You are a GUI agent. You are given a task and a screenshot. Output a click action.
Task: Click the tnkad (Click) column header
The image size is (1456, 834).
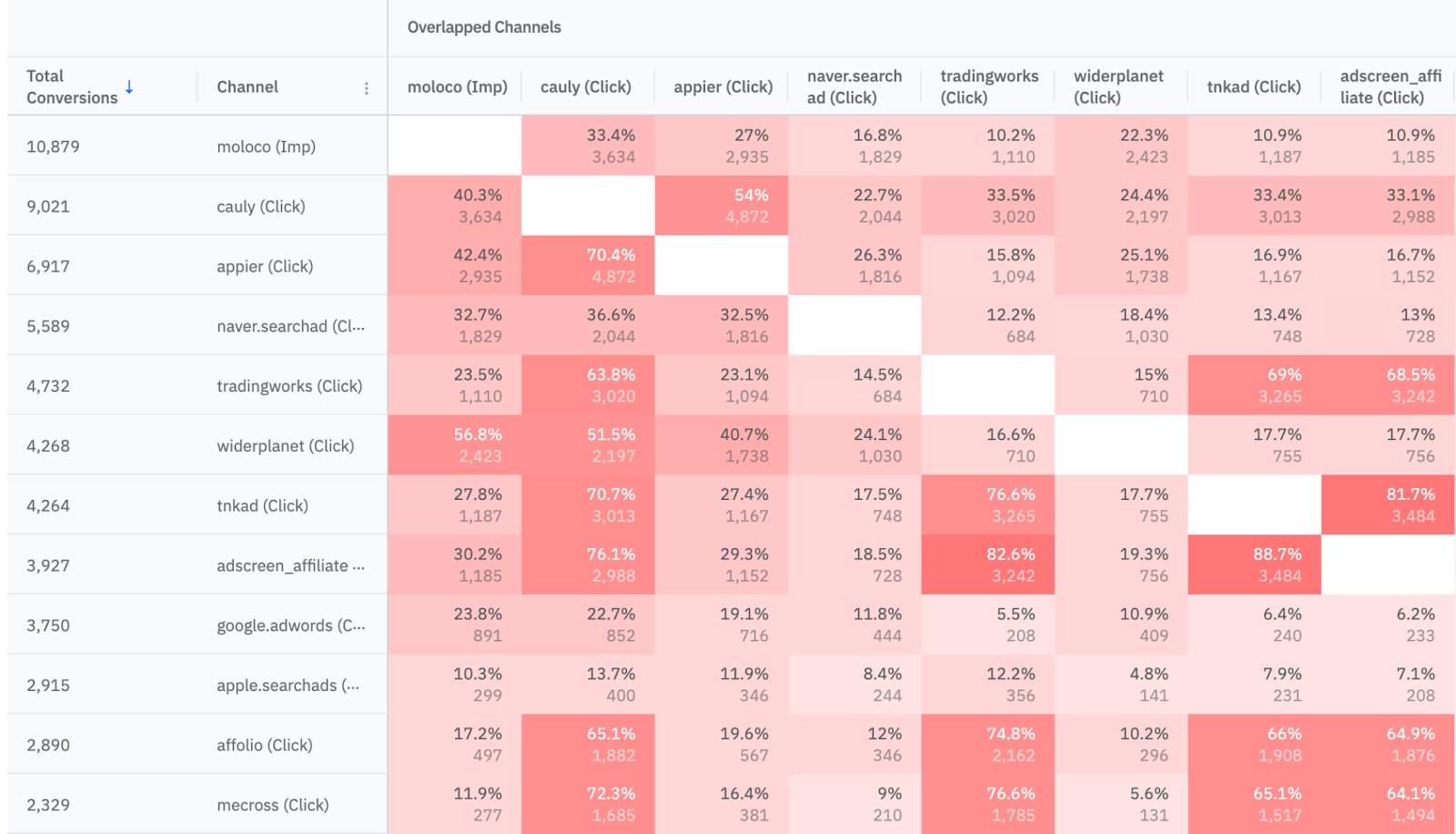(x=1253, y=87)
